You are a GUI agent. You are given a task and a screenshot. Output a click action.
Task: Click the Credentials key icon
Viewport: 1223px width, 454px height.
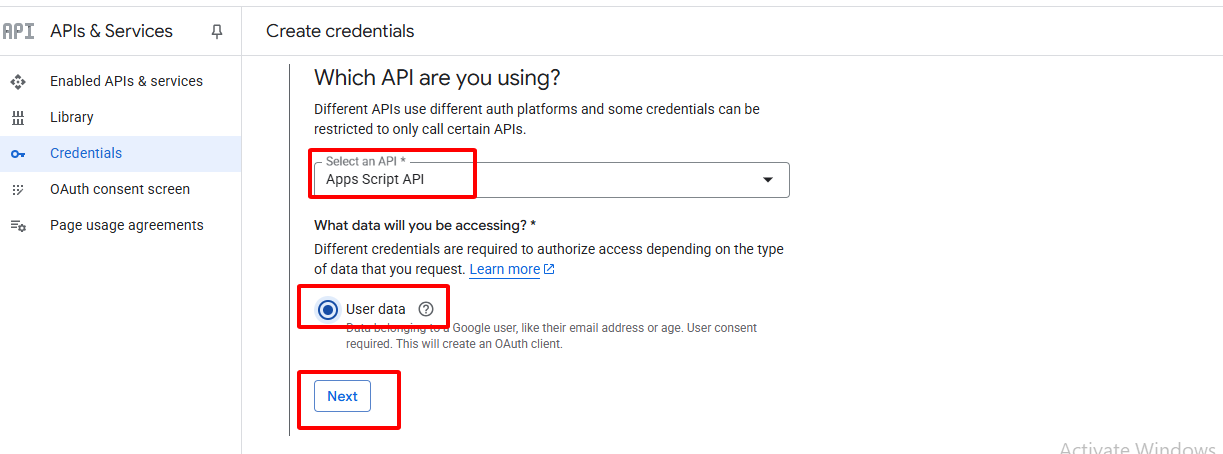[18, 153]
